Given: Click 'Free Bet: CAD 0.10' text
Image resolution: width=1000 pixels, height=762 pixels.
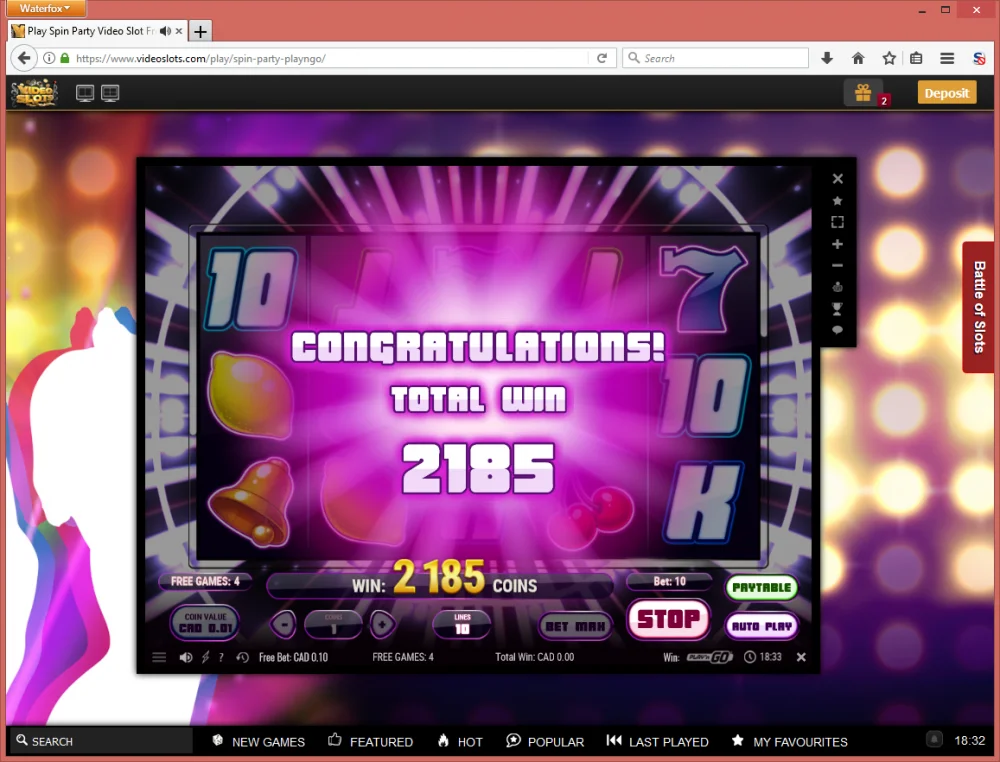Looking at the screenshot, I should click(x=293, y=657).
